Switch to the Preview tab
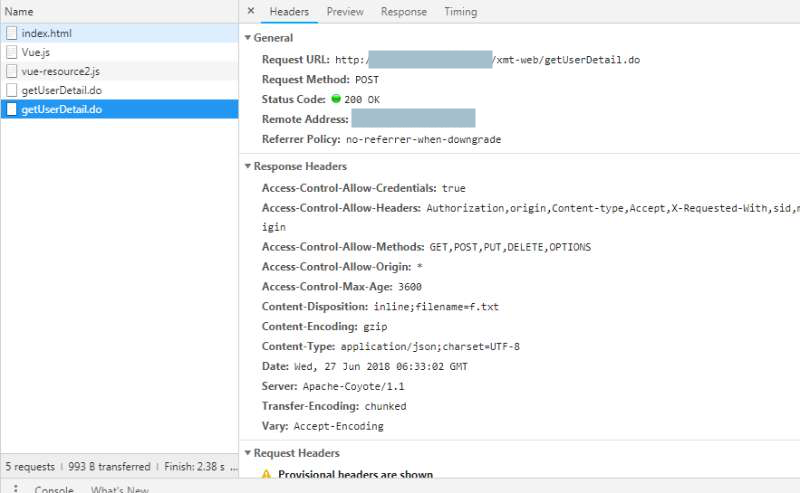The width and height of the screenshot is (800, 493). click(x=345, y=12)
